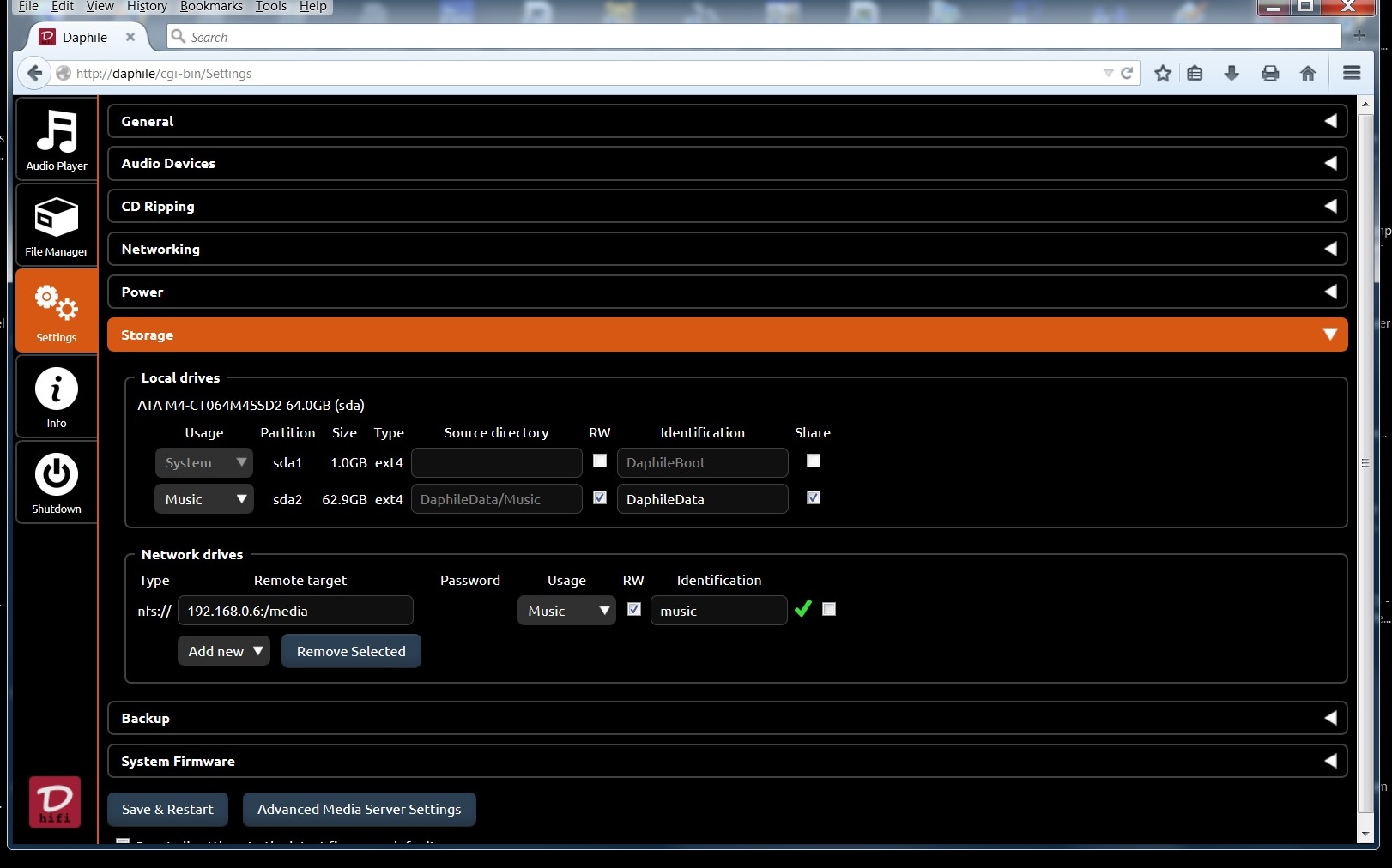Open the browser hamburger menu
The width and height of the screenshot is (1392, 868).
coord(1352,73)
